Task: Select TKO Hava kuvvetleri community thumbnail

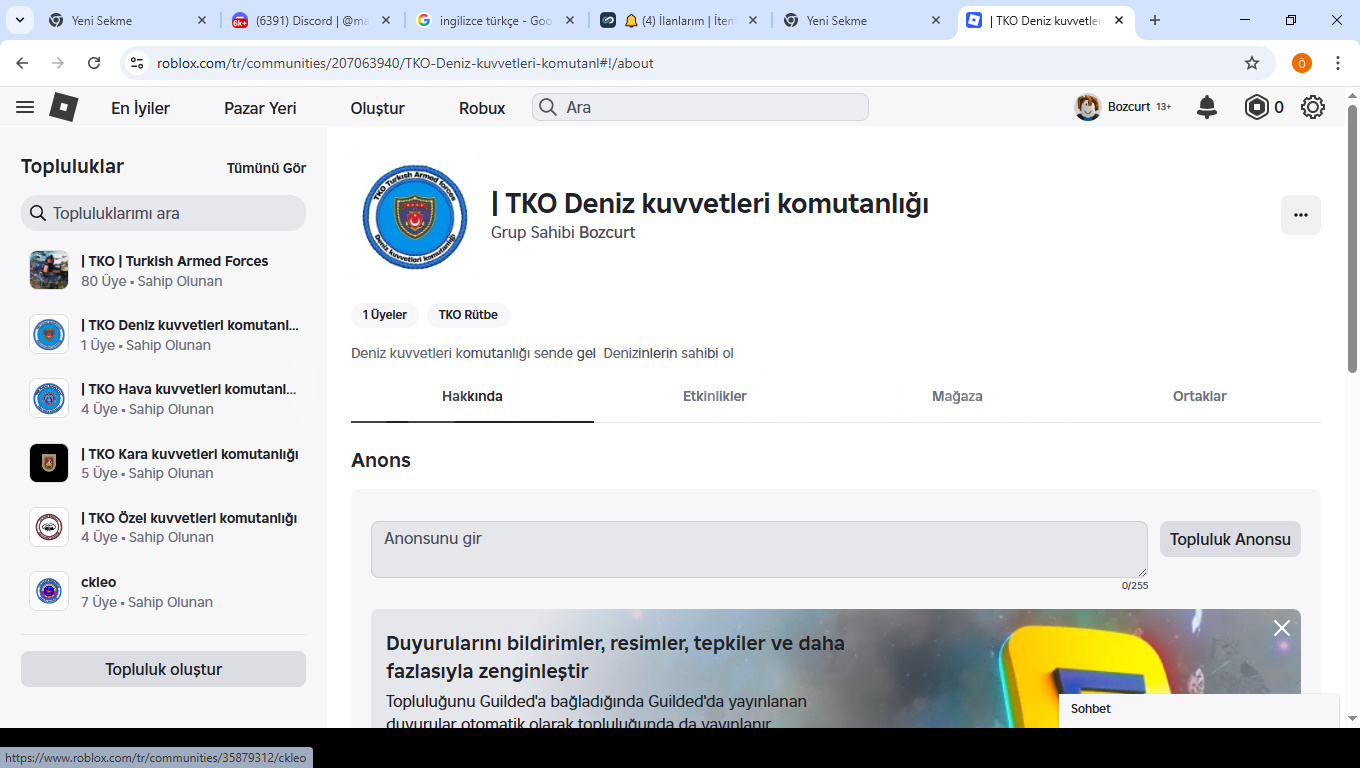Action: click(x=49, y=398)
